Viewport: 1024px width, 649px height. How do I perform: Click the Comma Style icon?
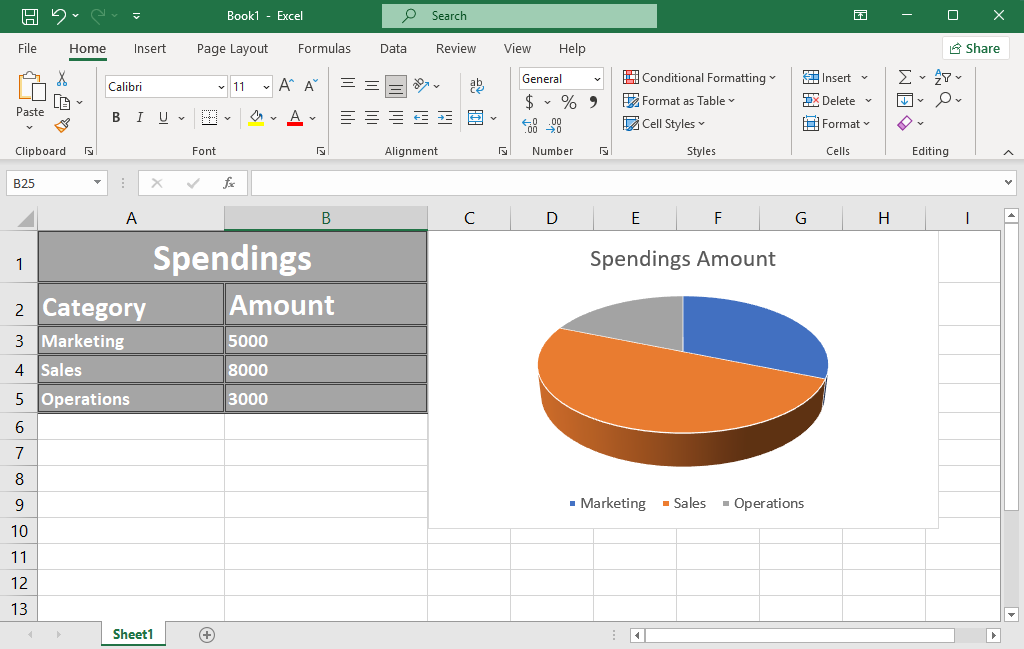tap(594, 102)
